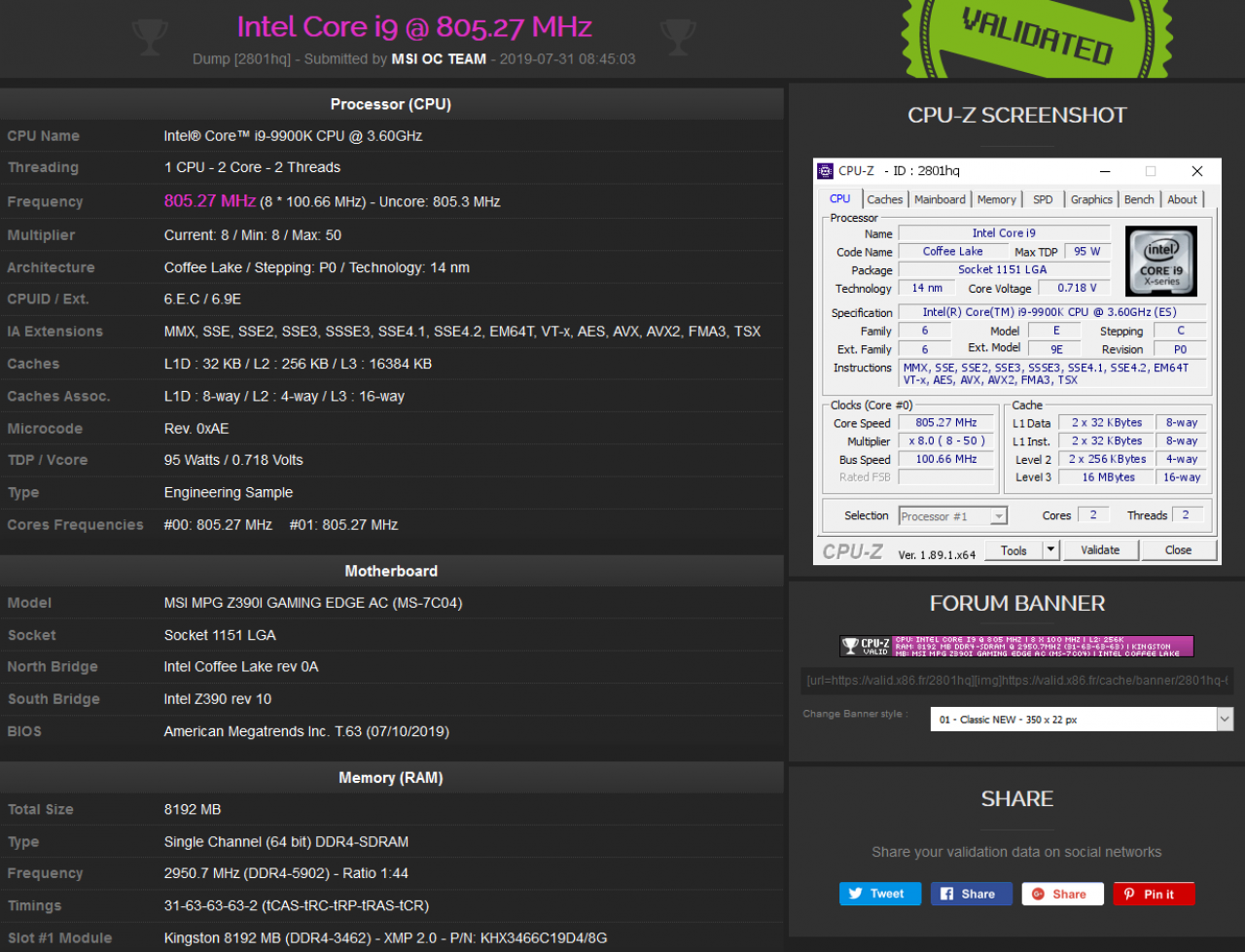
Task: Open the About tab in CPU-Z
Action: click(x=1183, y=199)
